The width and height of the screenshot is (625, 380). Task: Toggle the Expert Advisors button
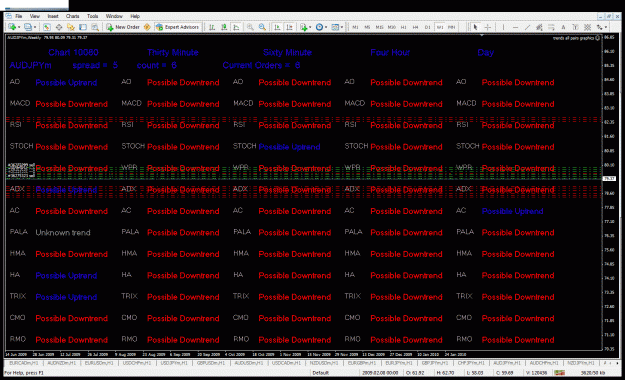177,27
